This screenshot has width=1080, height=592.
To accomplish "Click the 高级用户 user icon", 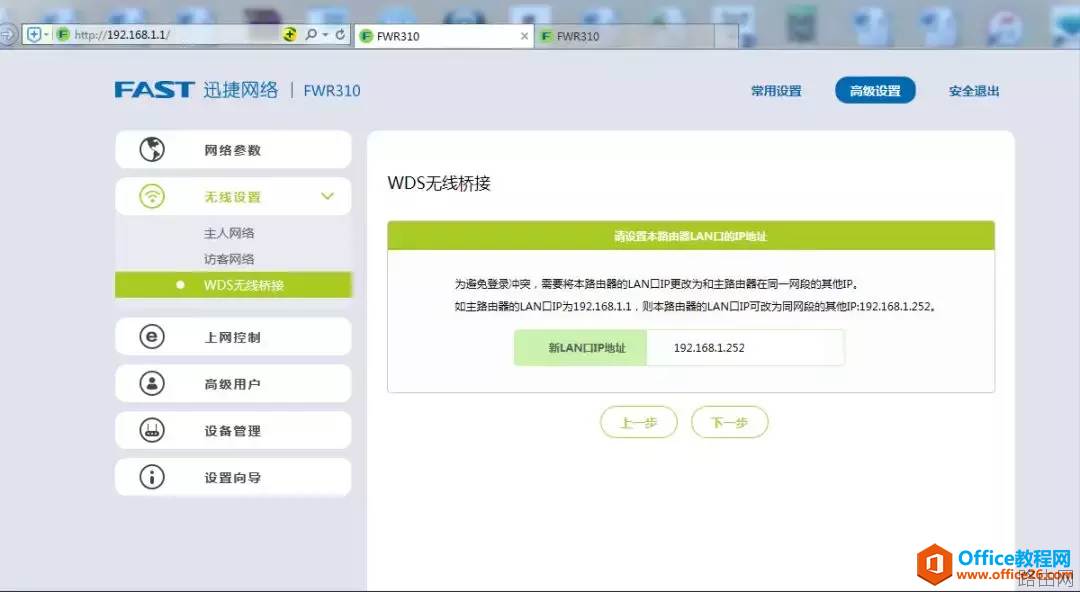I will 152,383.
